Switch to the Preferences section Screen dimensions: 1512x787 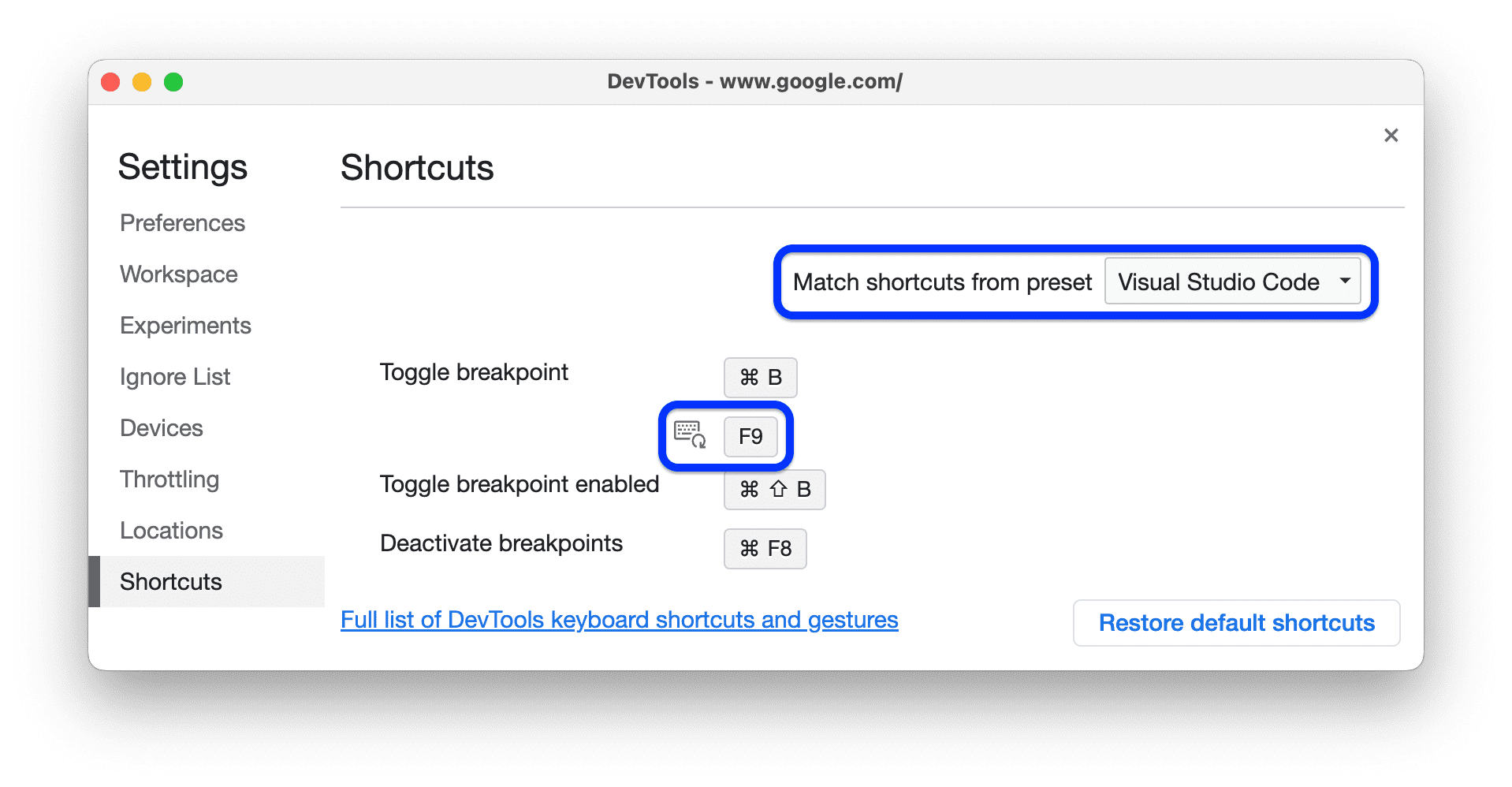click(181, 223)
